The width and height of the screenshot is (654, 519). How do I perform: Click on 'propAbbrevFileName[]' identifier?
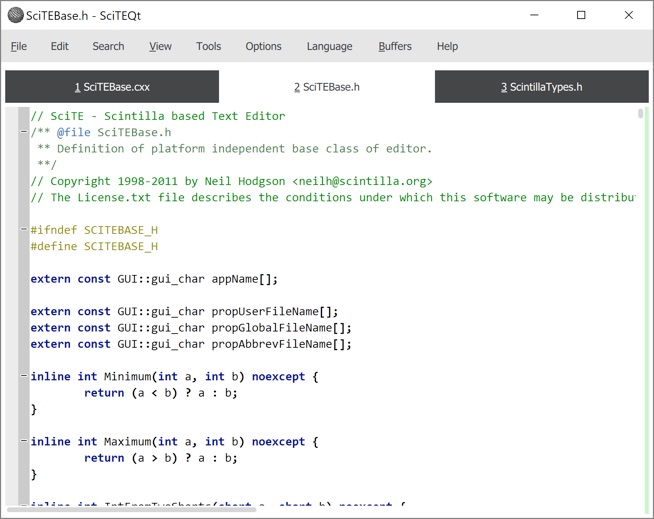pyautogui.click(x=279, y=344)
